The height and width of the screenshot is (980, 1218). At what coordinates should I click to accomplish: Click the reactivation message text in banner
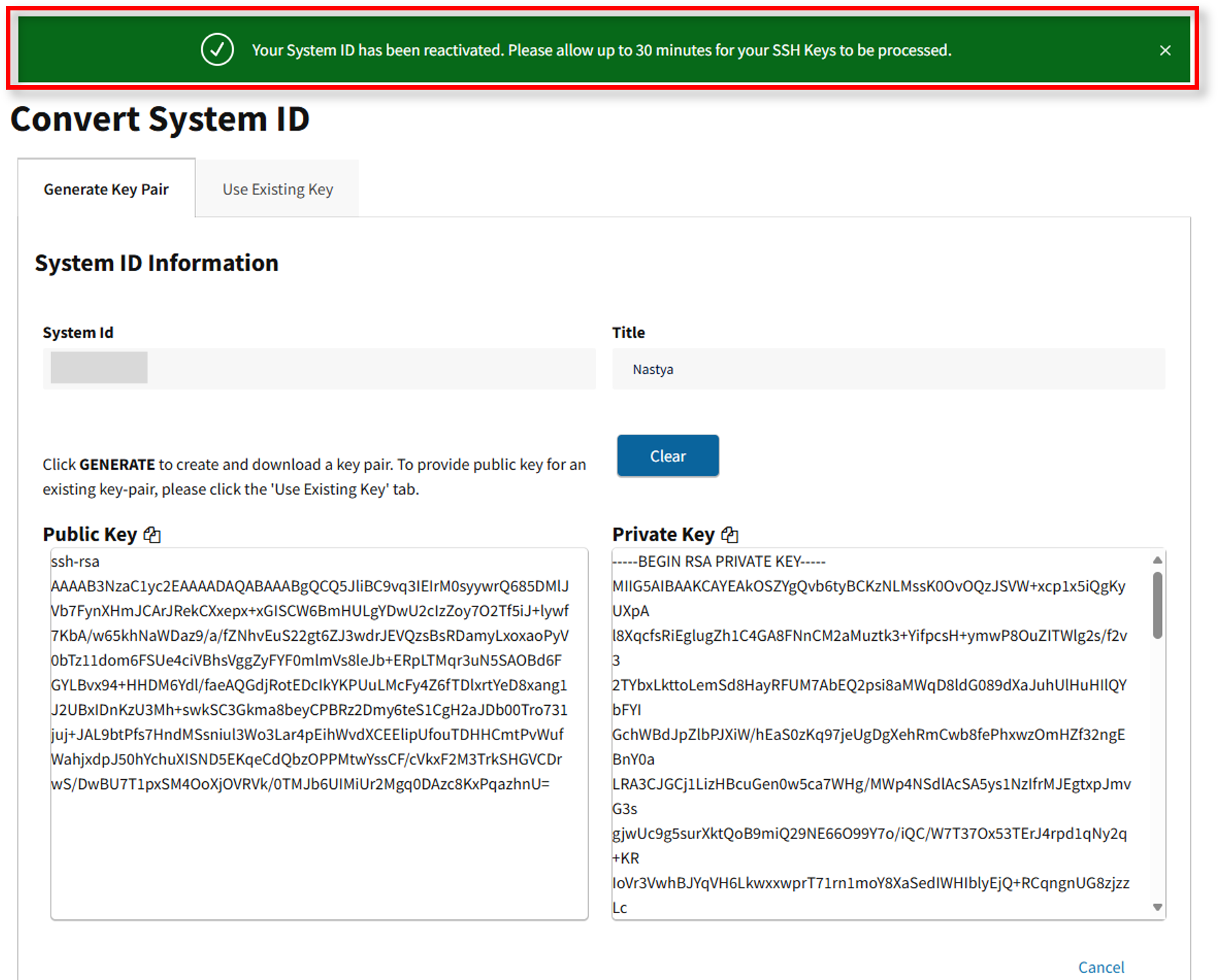601,51
